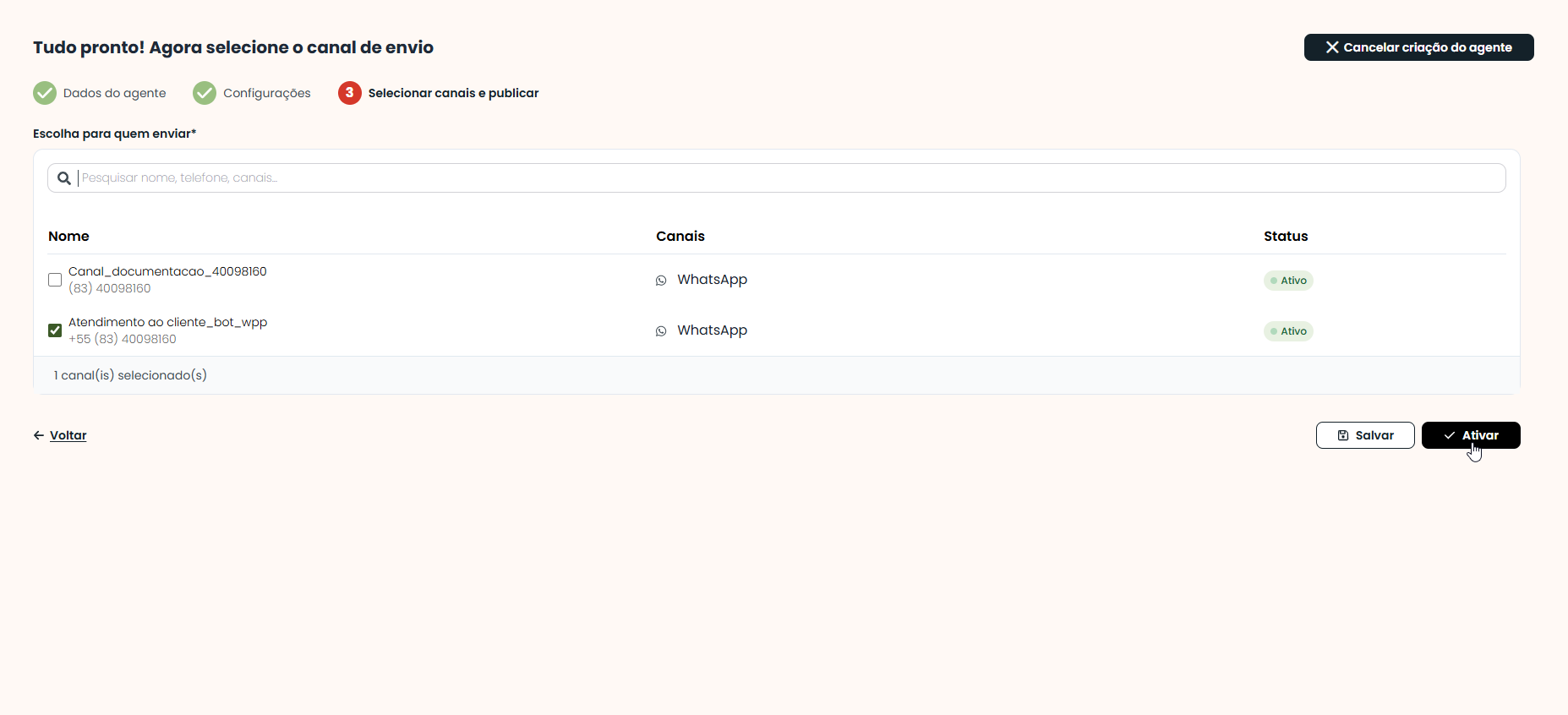Focus the Pesquisar nome, telefone, canais field
1568x715 pixels.
click(777, 177)
